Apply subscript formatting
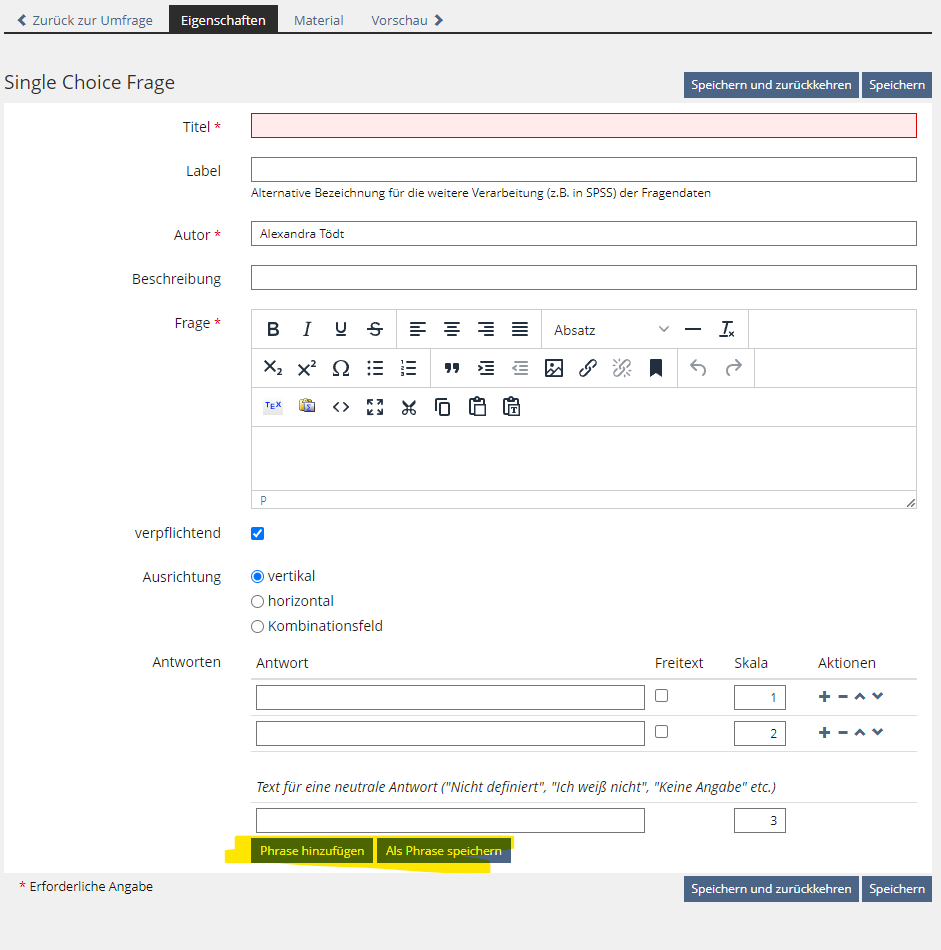Screen dimensions: 941x950 coord(273,368)
